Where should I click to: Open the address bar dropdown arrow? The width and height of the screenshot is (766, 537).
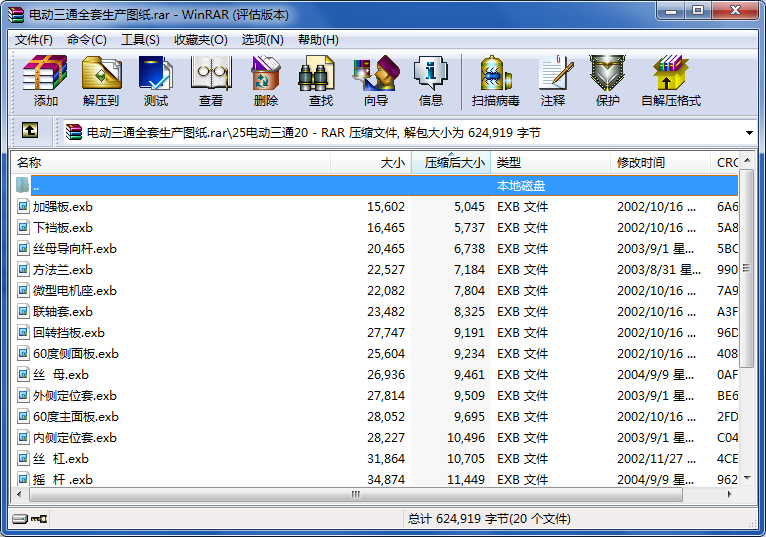pyautogui.click(x=749, y=132)
